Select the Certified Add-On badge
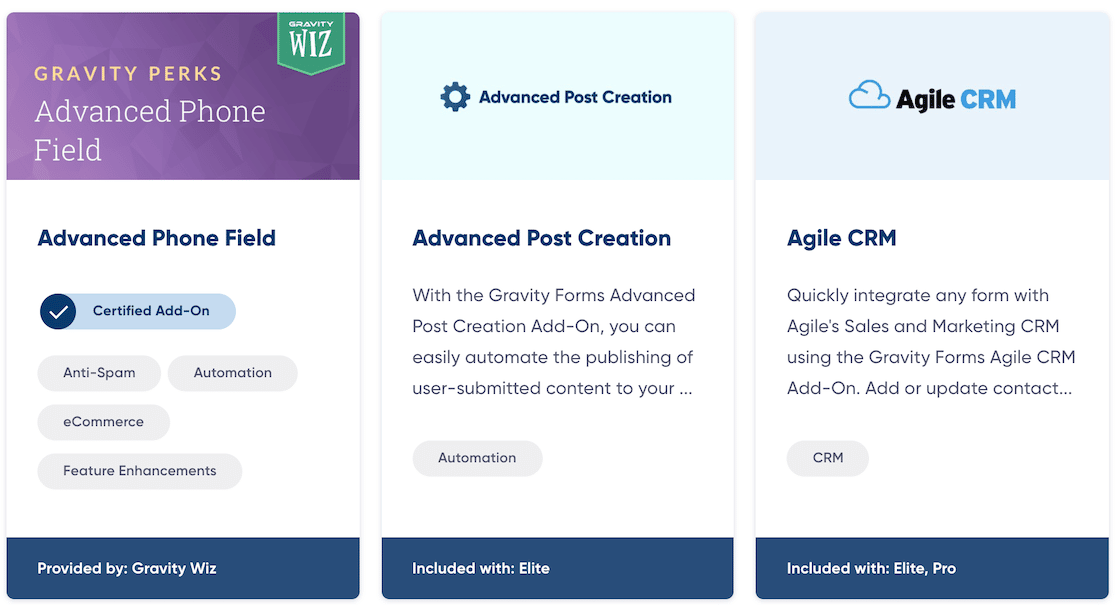 coord(137,311)
